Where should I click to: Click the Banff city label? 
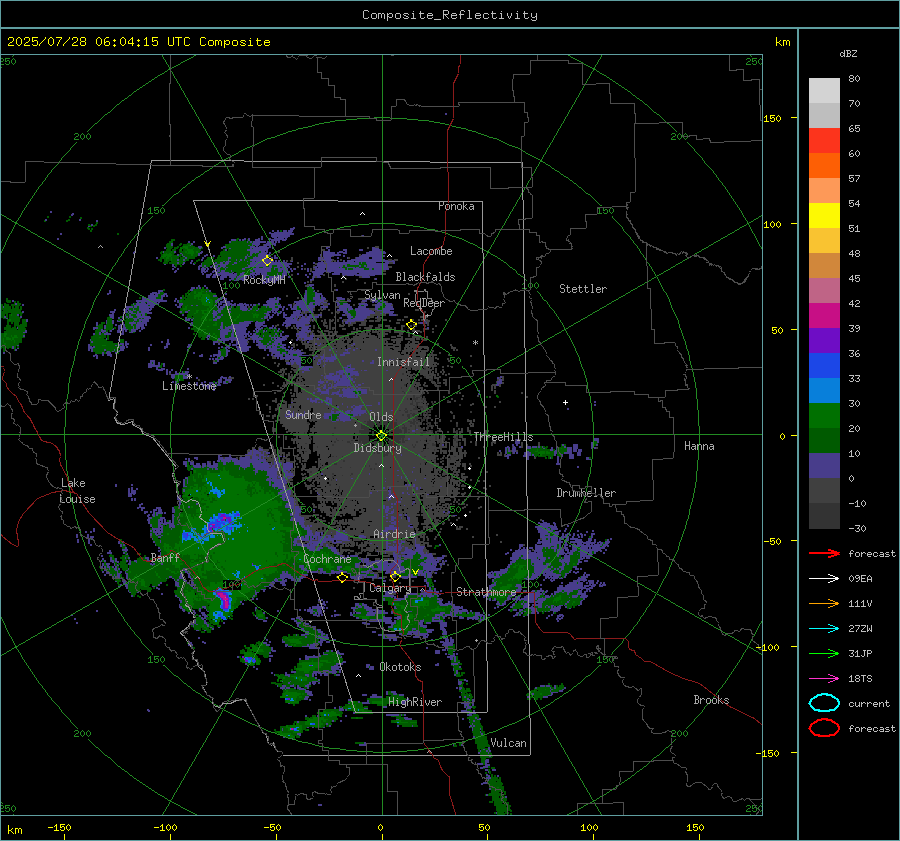(x=165, y=557)
